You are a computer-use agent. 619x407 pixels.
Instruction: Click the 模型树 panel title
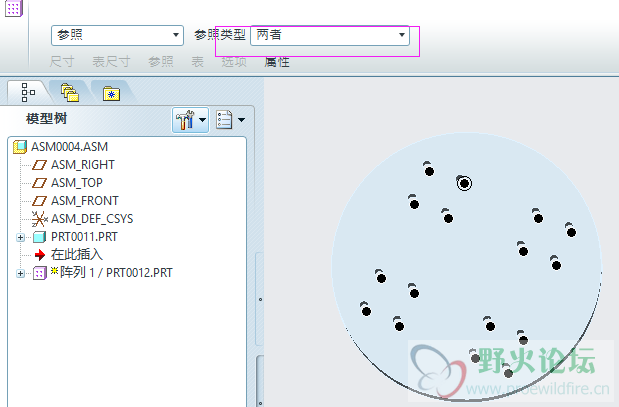46,118
